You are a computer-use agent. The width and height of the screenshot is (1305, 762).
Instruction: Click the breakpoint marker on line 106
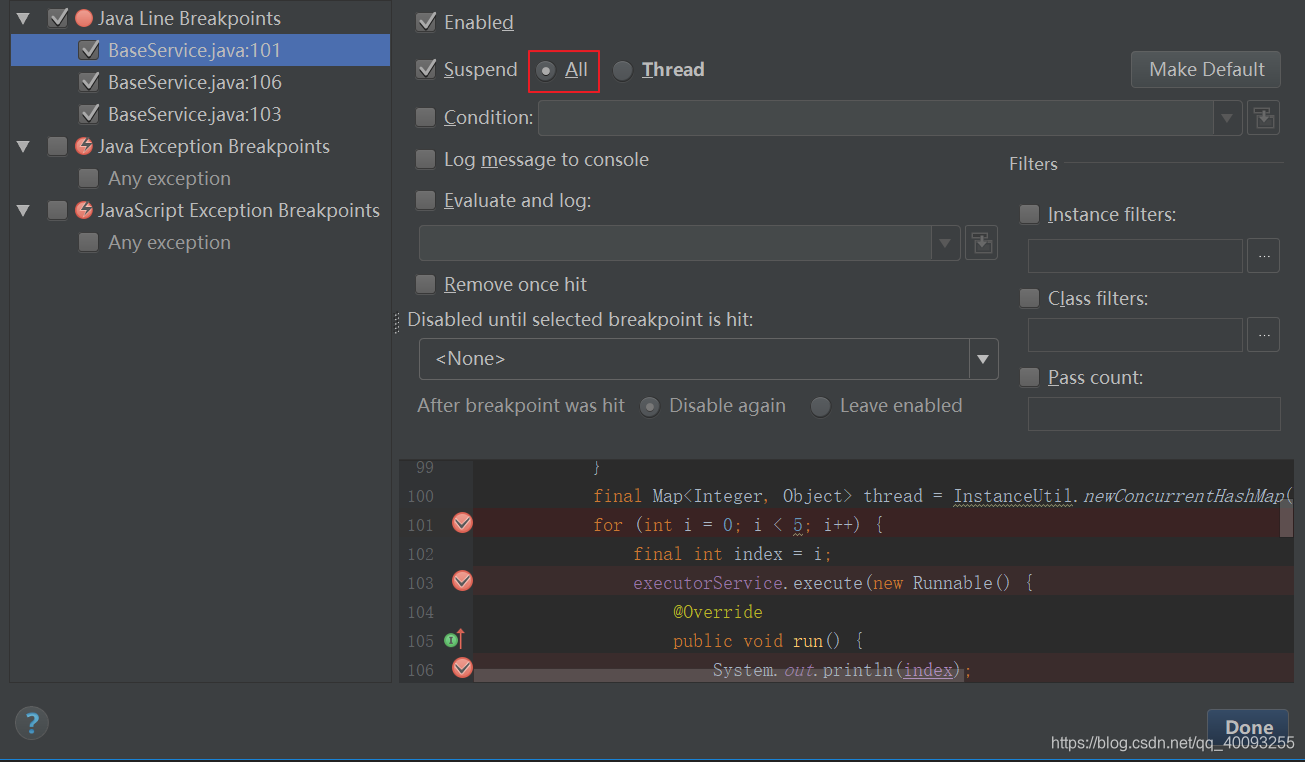coord(462,668)
